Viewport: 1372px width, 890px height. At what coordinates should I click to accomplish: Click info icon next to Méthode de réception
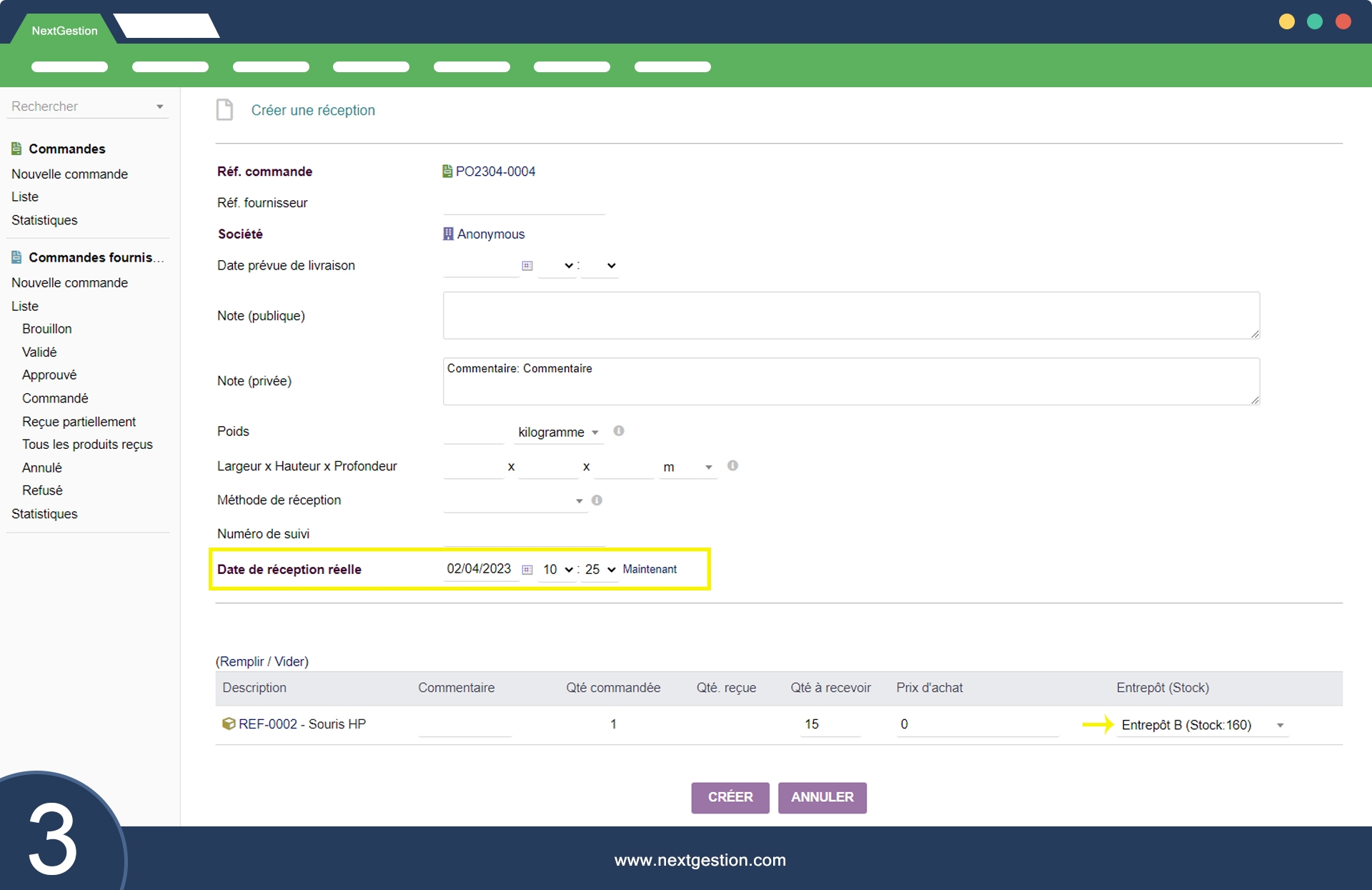[x=597, y=500]
